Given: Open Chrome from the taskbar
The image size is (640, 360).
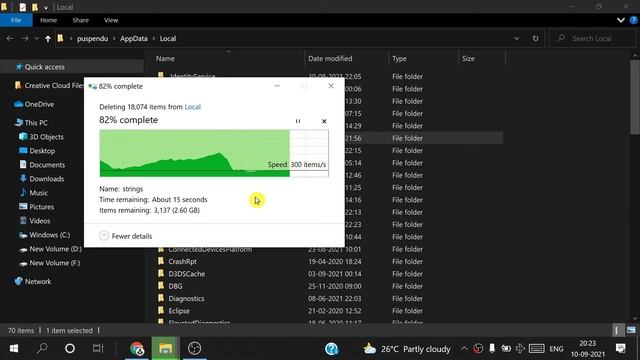Looking at the screenshot, I should pyautogui.click(x=137, y=348).
